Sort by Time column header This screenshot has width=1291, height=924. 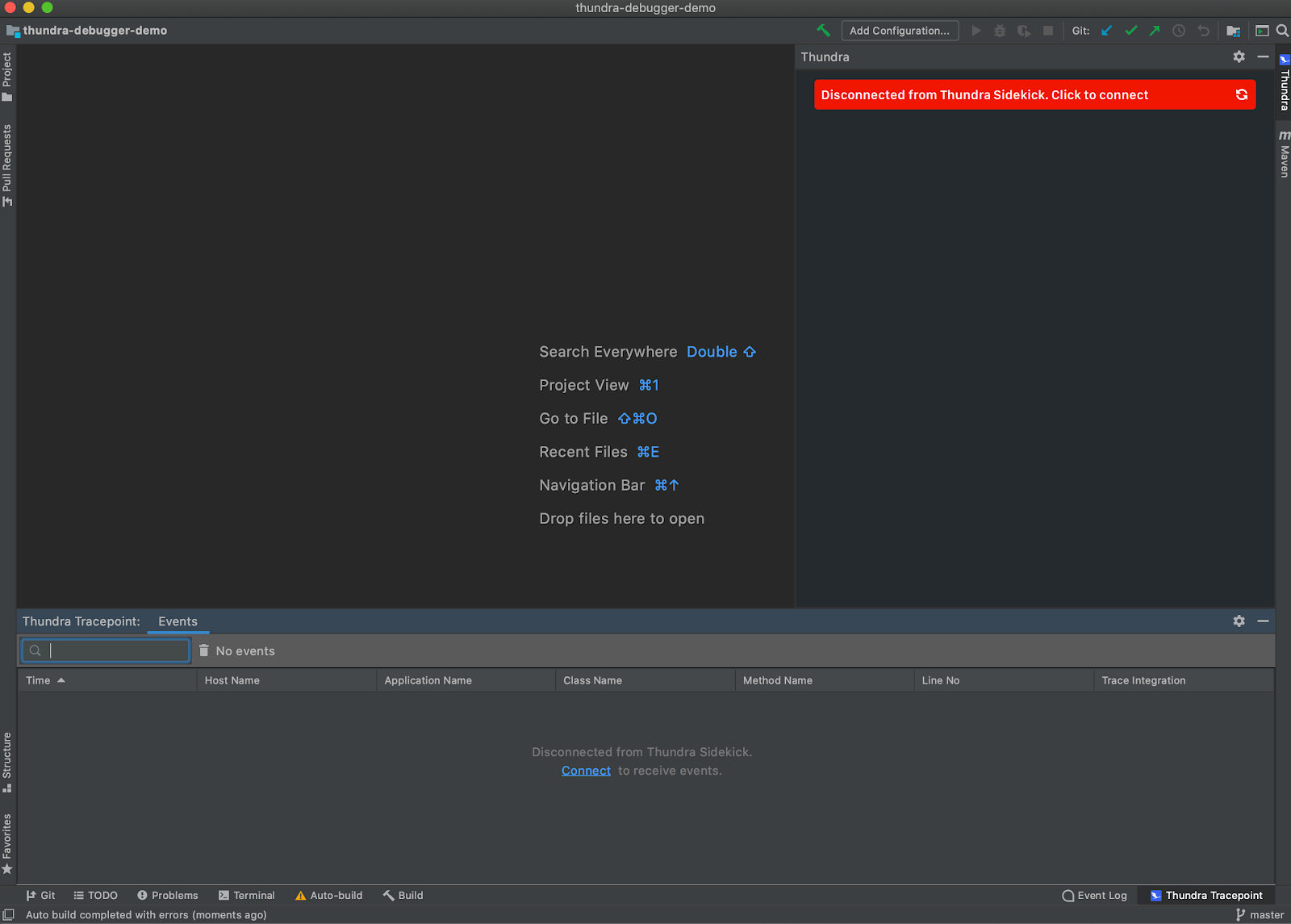(107, 680)
